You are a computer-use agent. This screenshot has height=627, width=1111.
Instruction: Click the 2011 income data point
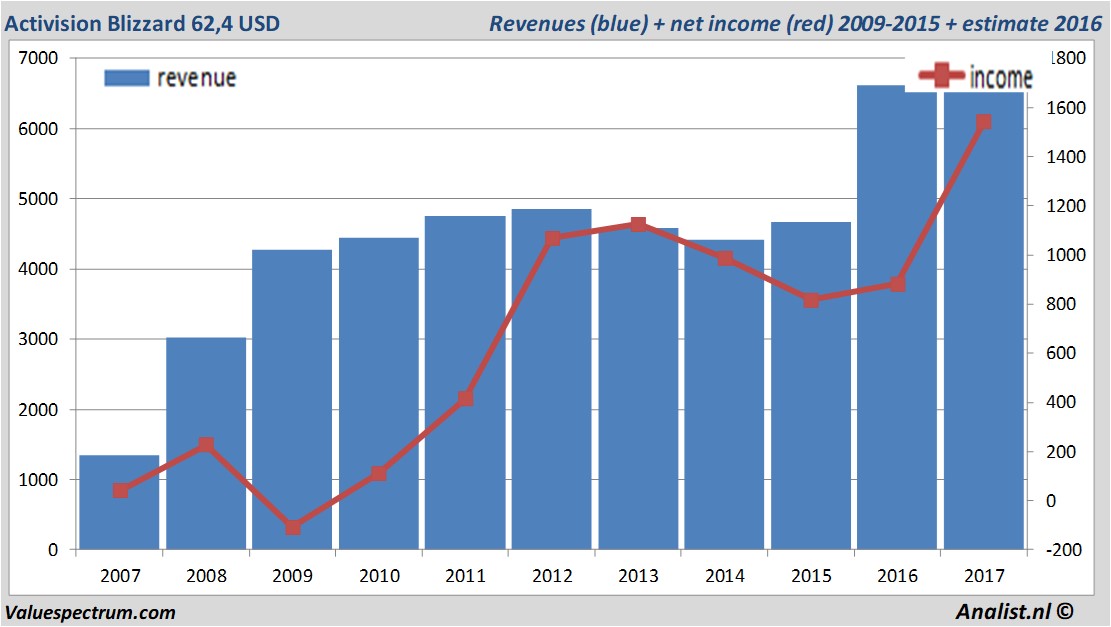click(466, 399)
